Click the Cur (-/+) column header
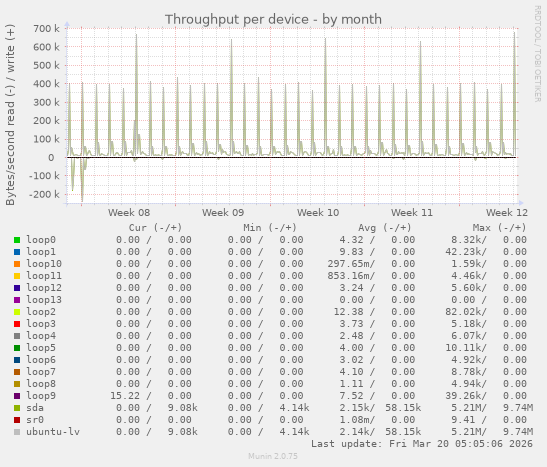Image resolution: width=547 pixels, height=467 pixels. (155, 228)
